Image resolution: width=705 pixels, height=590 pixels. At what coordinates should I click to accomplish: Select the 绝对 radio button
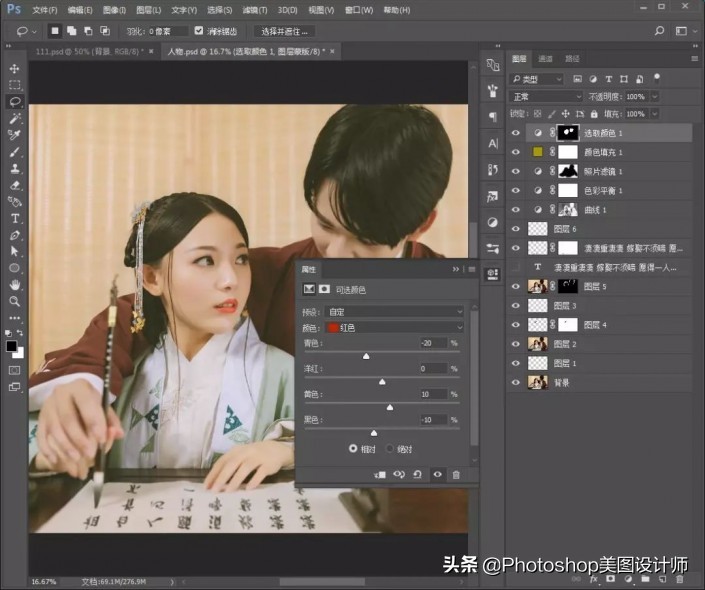(x=390, y=448)
